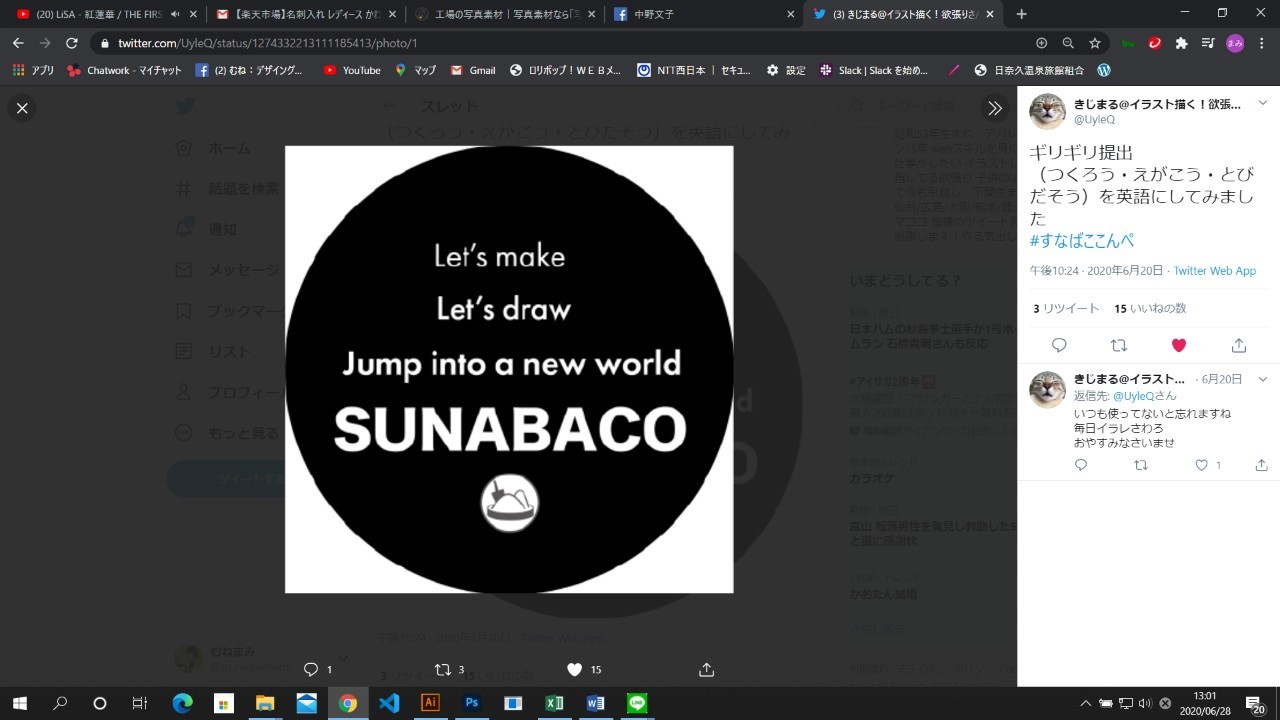1280x720 pixels.
Task: Switch to the 中野文子 Facebook tab
Action: [705, 14]
